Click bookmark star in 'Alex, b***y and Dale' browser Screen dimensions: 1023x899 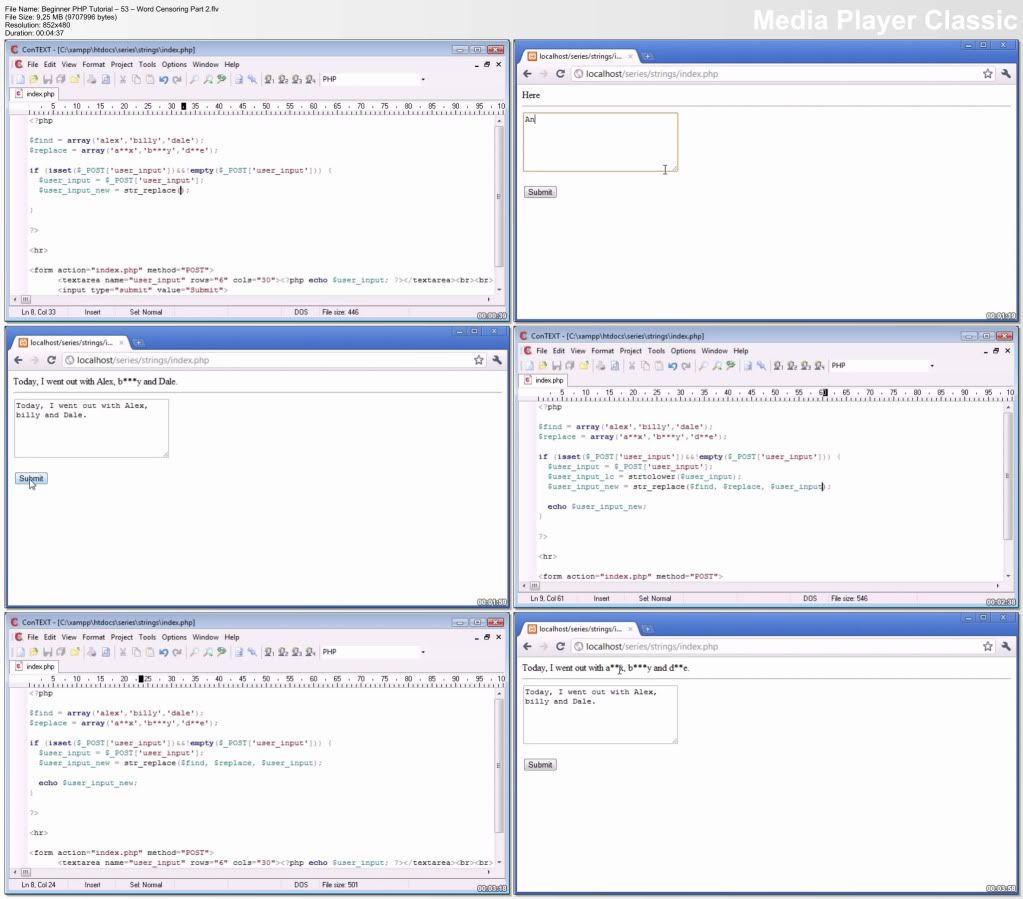pyautogui.click(x=479, y=361)
